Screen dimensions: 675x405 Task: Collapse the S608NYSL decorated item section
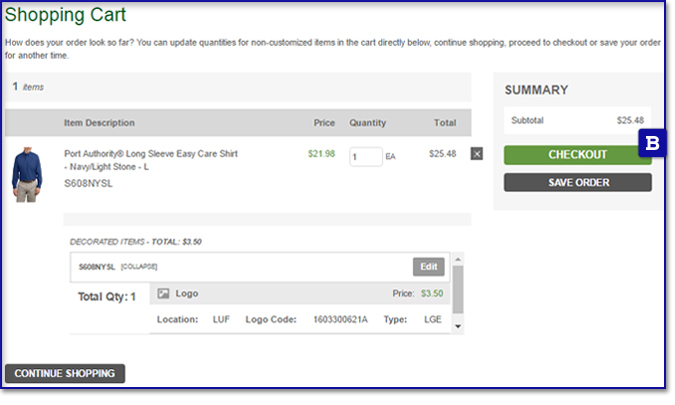139,267
